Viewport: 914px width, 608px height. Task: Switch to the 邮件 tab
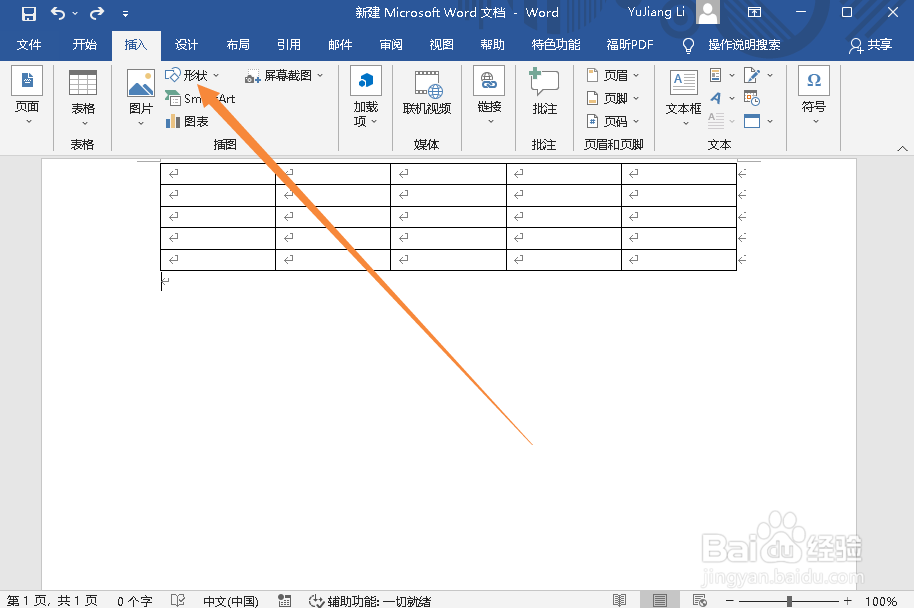pyautogui.click(x=340, y=45)
